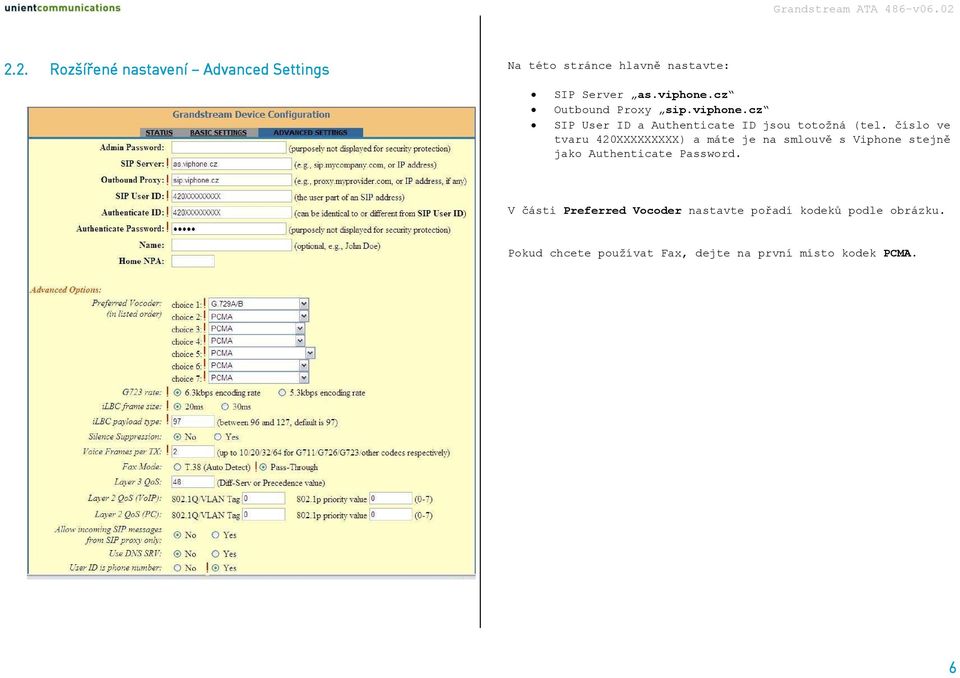960x678 pixels.
Task: Open the STATUS tab
Action: (x=159, y=132)
